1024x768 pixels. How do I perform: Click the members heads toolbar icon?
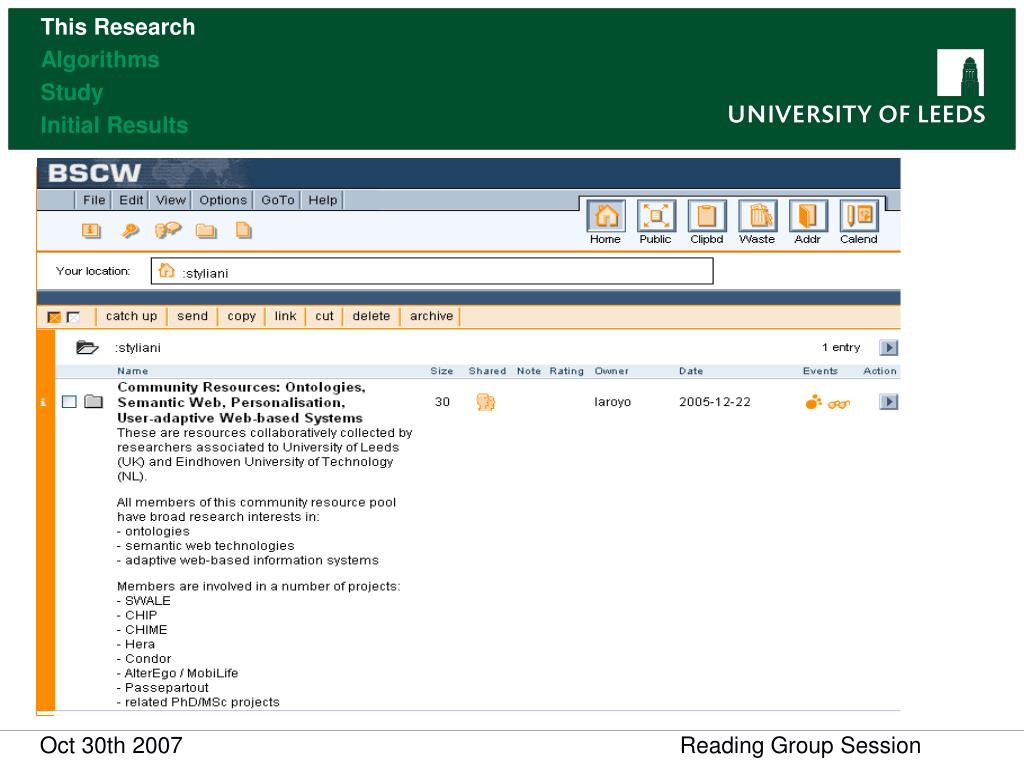[x=168, y=231]
